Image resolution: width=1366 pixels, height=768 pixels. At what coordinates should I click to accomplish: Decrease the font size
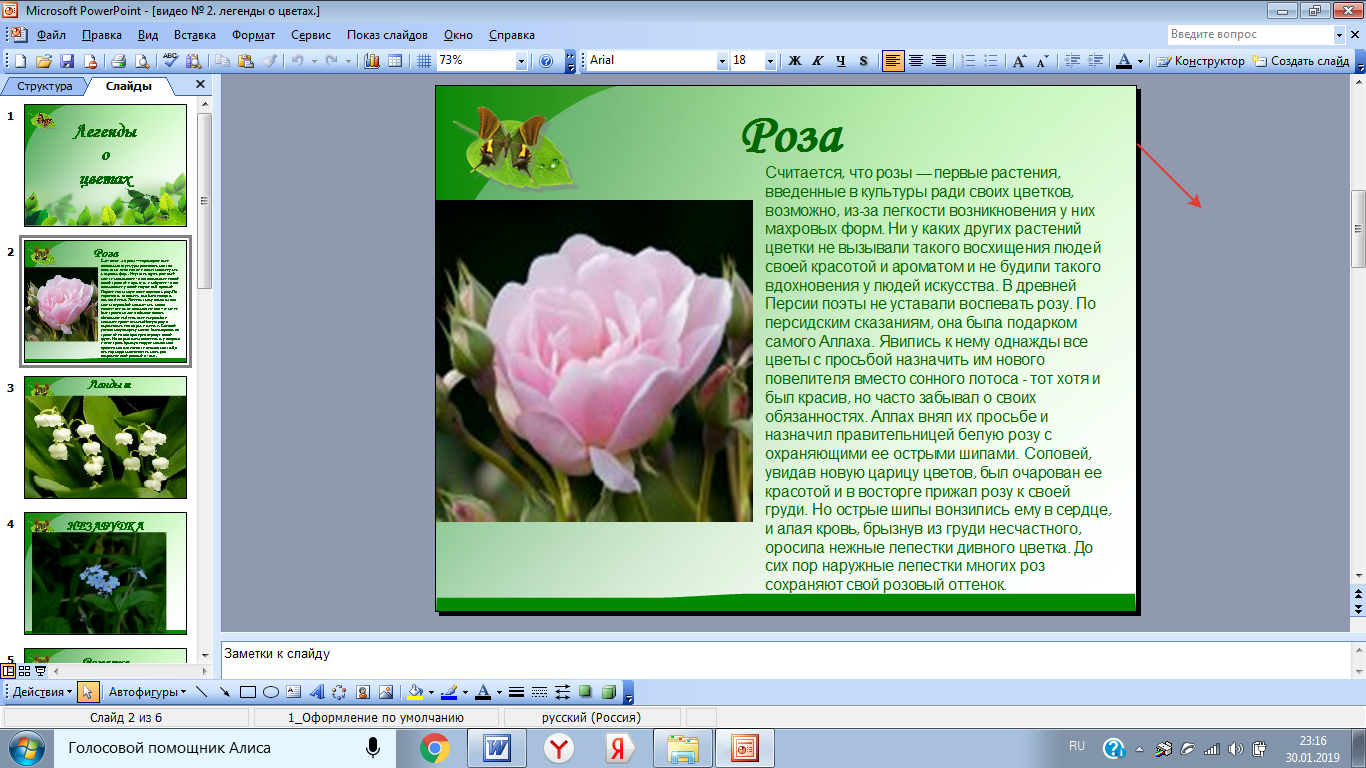(x=1042, y=61)
